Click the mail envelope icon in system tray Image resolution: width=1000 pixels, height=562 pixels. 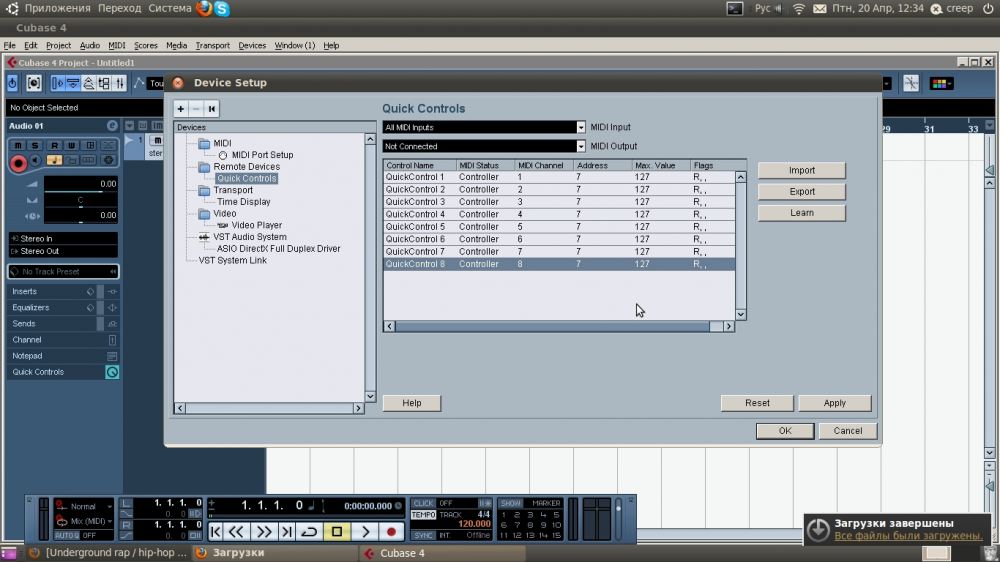[x=820, y=8]
